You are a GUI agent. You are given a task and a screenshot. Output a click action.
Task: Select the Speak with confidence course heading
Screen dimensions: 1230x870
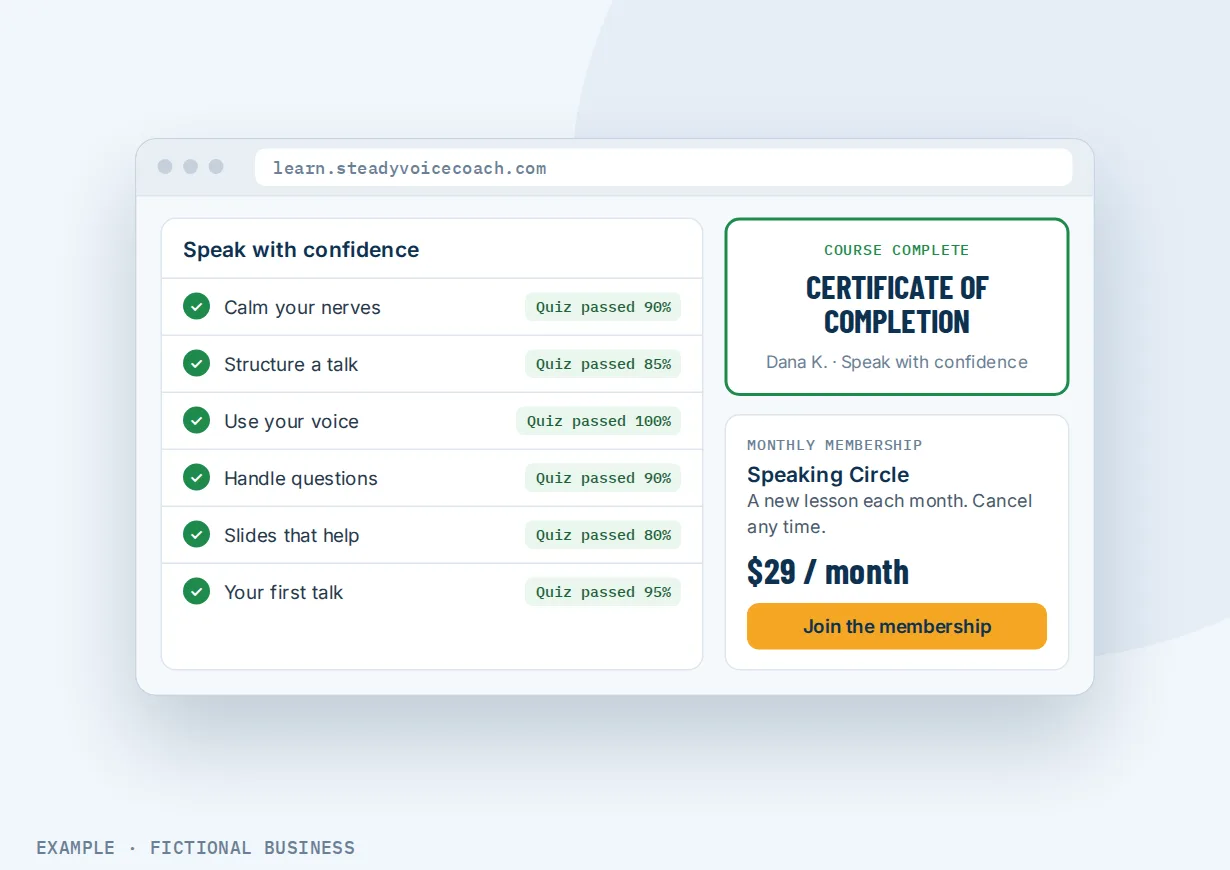pos(301,250)
